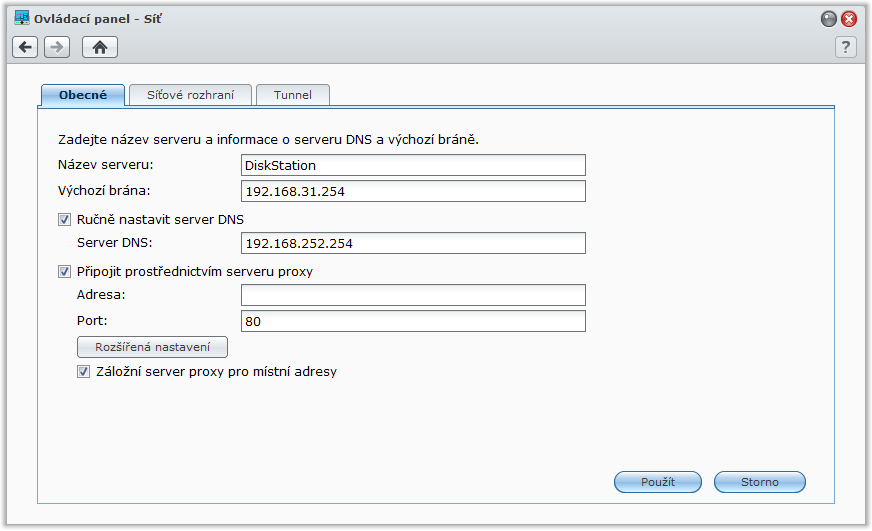This screenshot has width=872, height=531.
Task: Click the instruction text Zadejte název serveru
Action: point(268,140)
